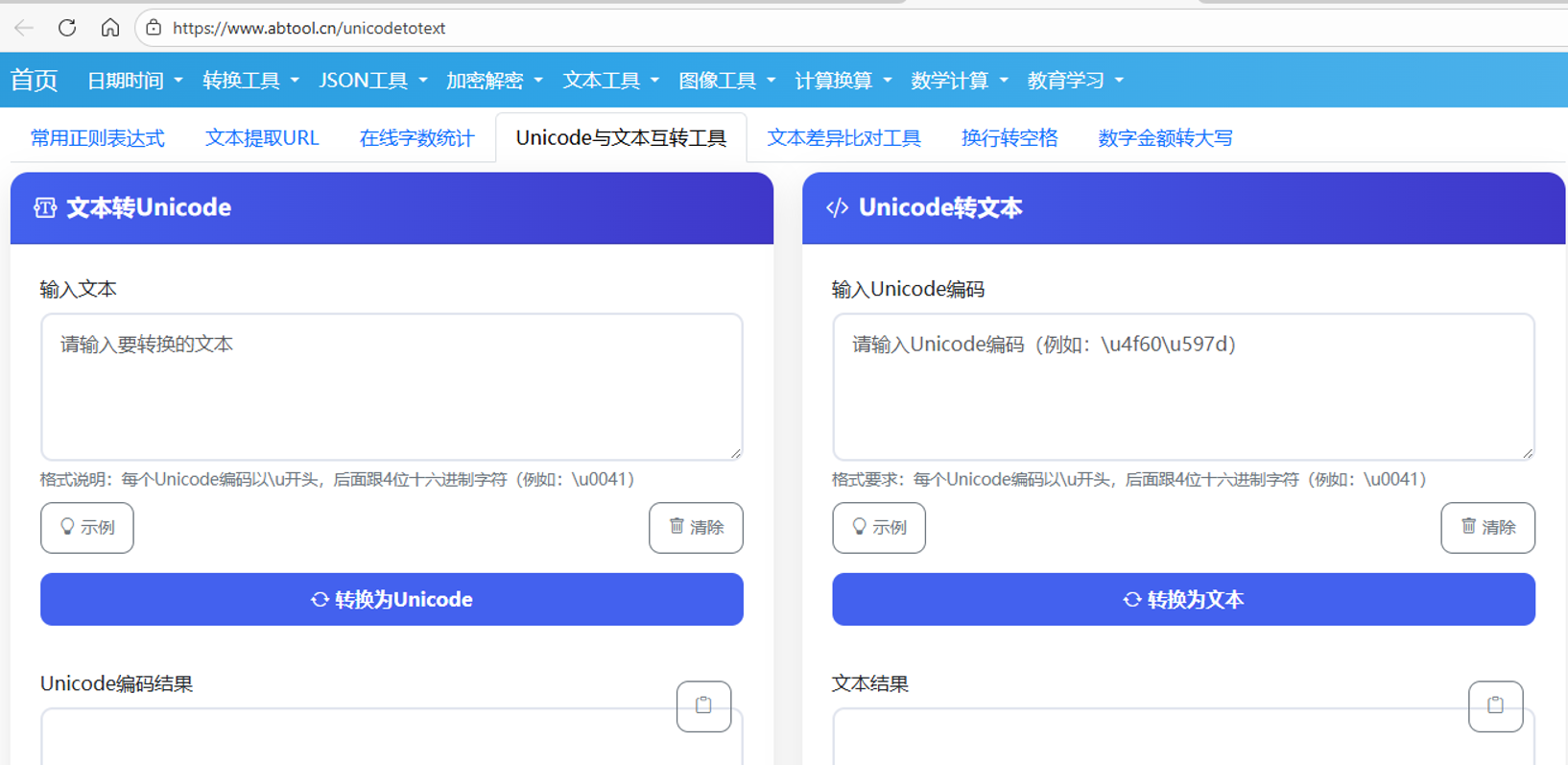The height and width of the screenshot is (765, 1568).
Task: Expand the 转换工具 dropdown menu
Action: tap(250, 81)
